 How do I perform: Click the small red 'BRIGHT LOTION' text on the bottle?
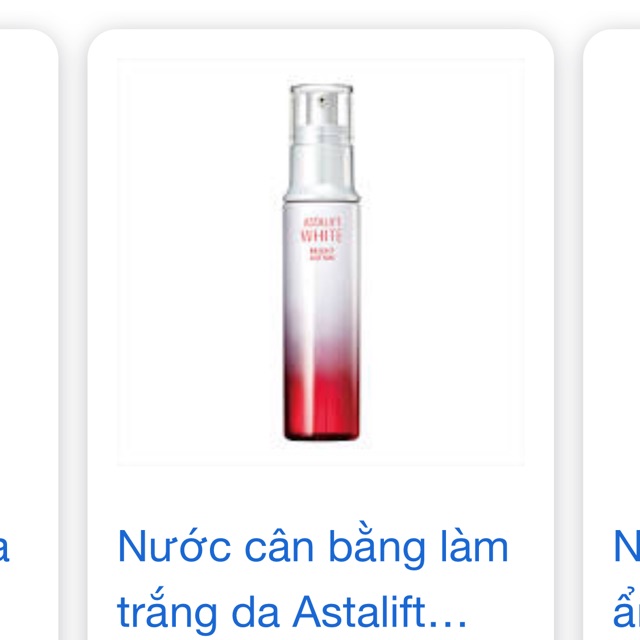pos(322,254)
